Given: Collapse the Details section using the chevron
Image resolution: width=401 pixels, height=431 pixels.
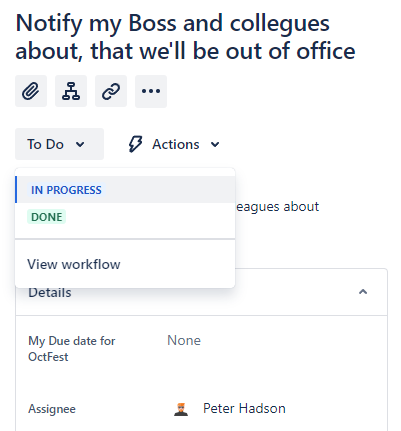Looking at the screenshot, I should tap(363, 292).
